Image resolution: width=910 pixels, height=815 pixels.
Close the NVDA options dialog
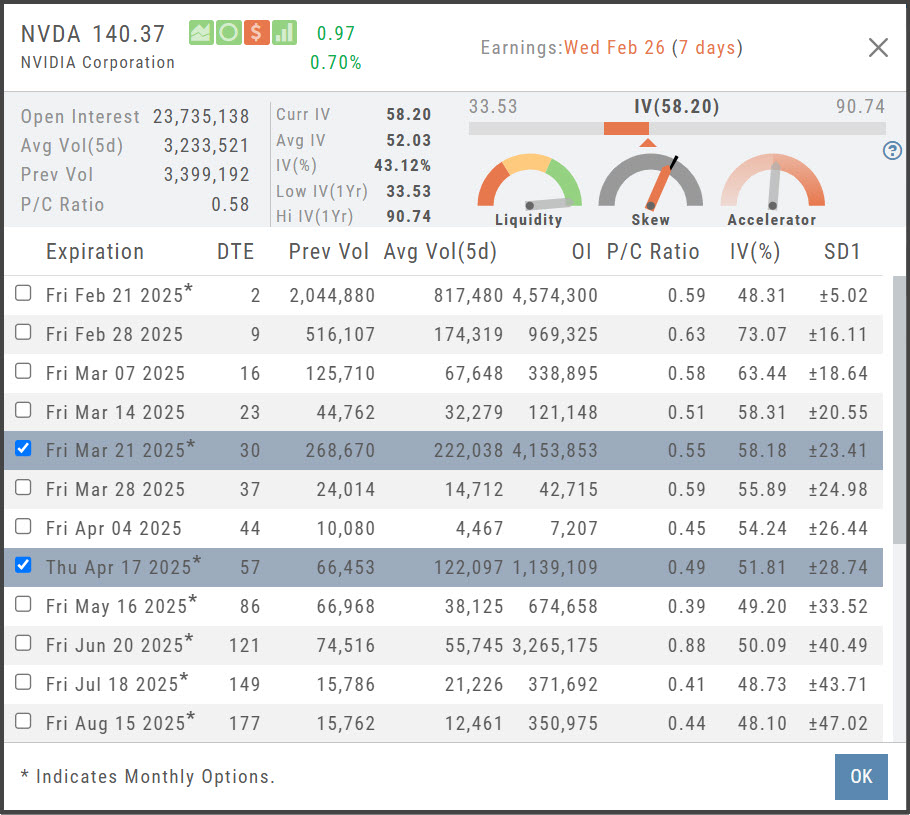(879, 48)
